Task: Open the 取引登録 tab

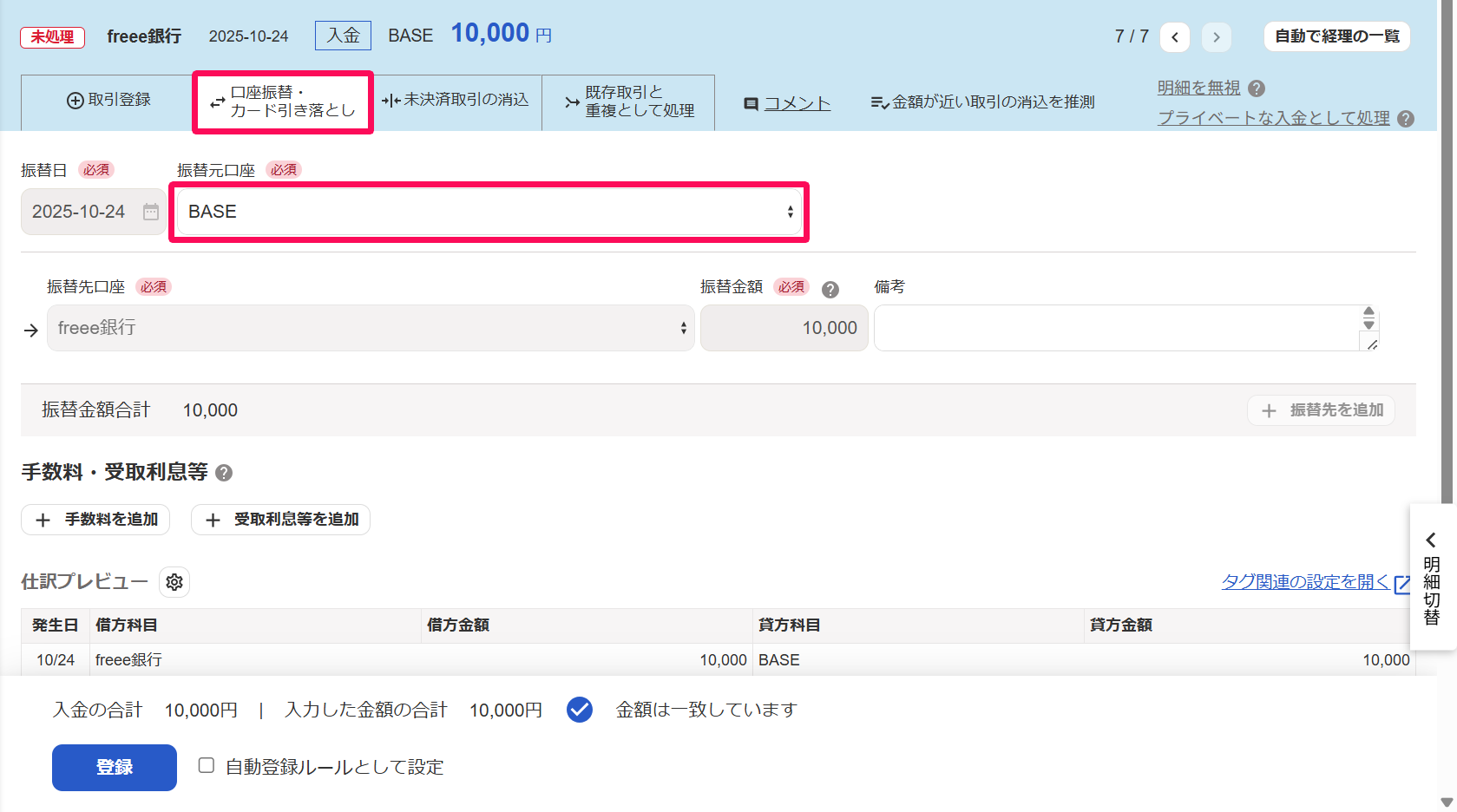Action: [109, 101]
